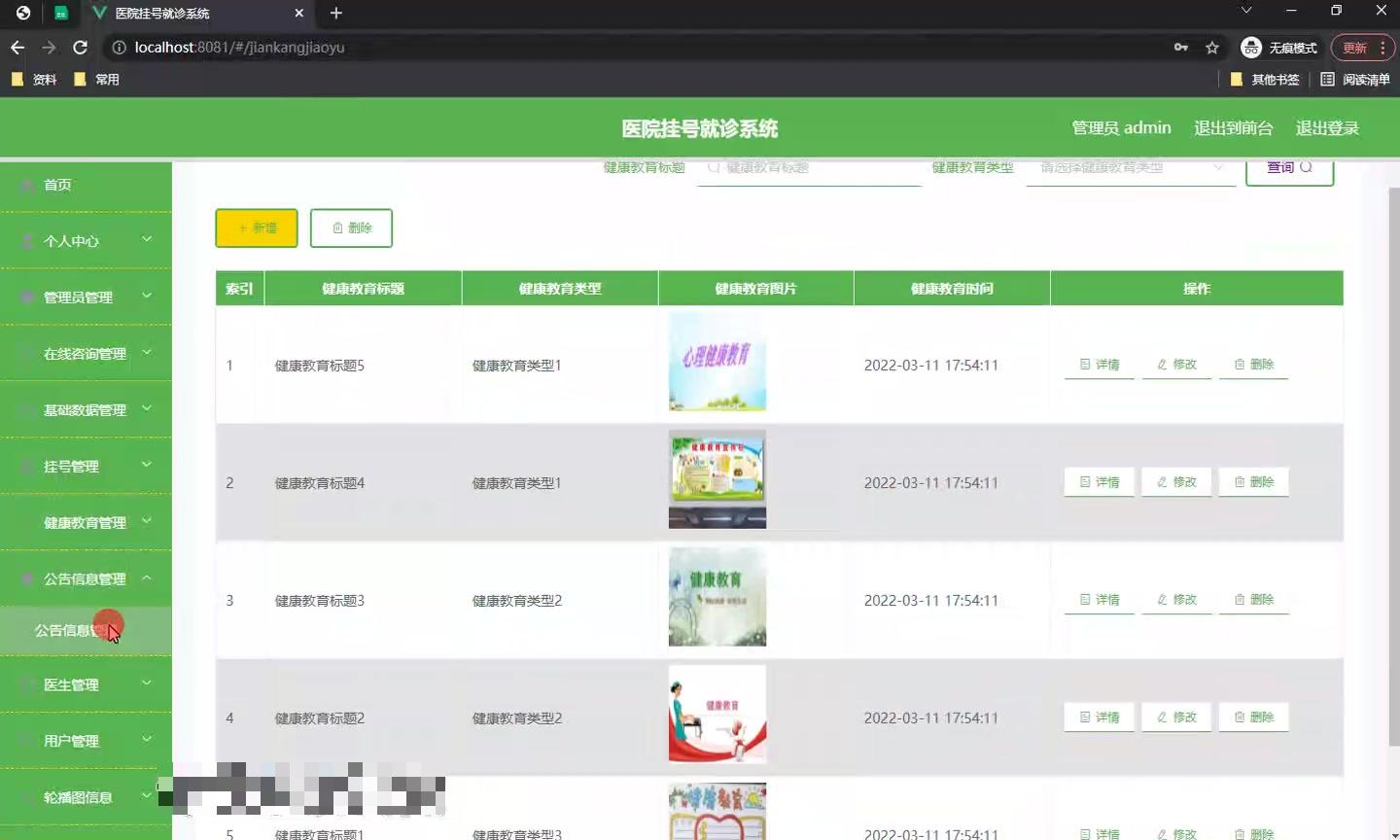Click the search icon in 健康教育标题 field
Screen dimensions: 1400x840
[x=711, y=167]
